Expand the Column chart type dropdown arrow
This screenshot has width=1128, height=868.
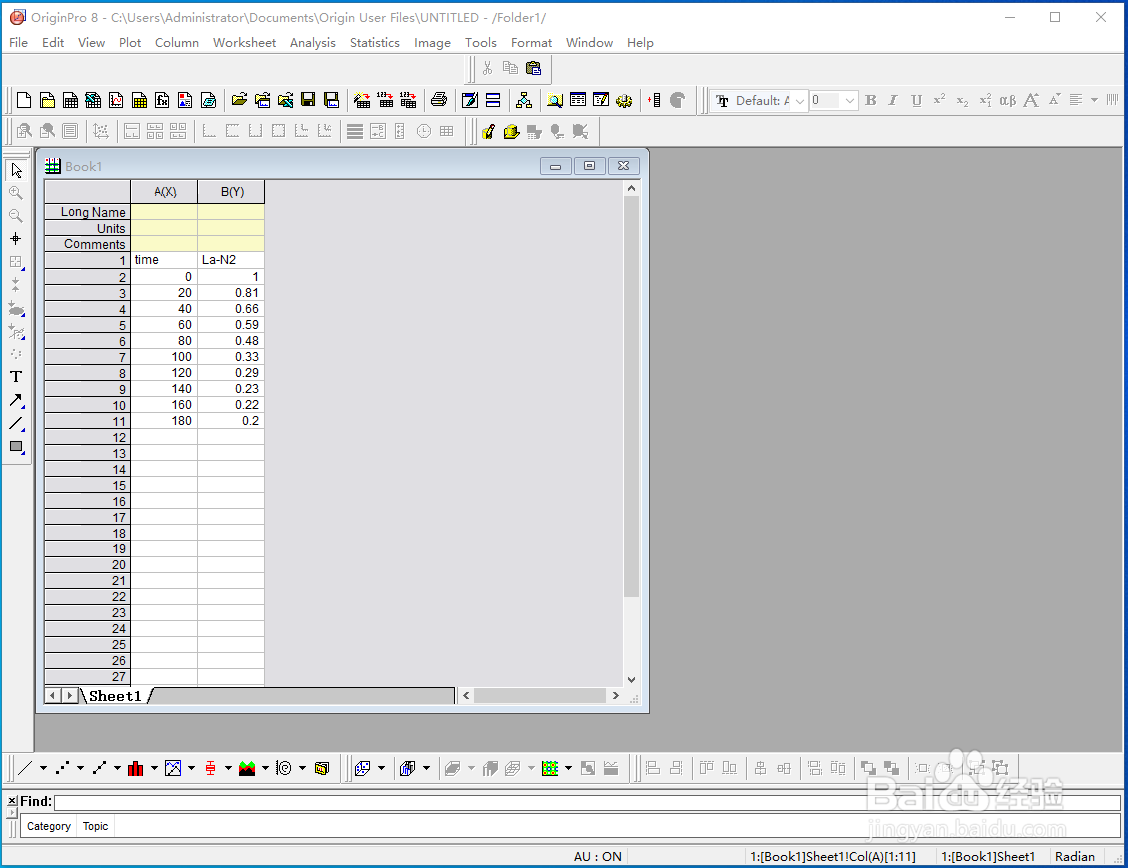pos(154,768)
